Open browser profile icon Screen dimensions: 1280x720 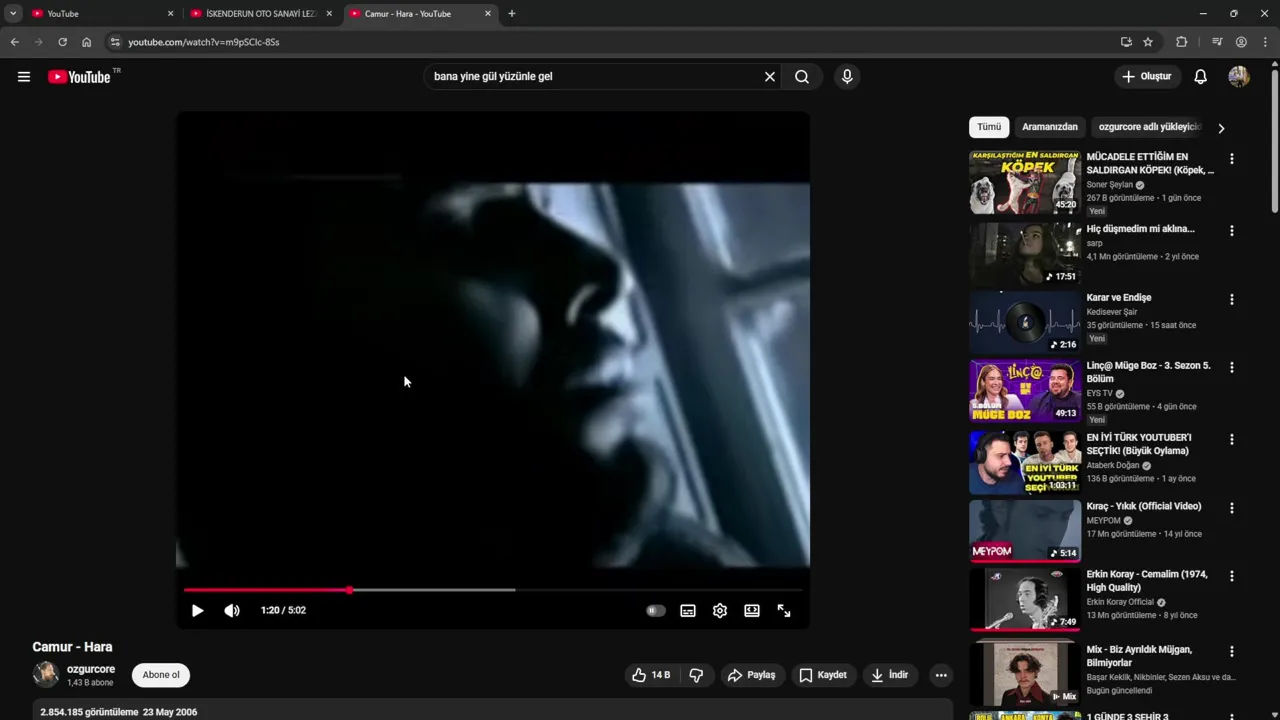1241,42
